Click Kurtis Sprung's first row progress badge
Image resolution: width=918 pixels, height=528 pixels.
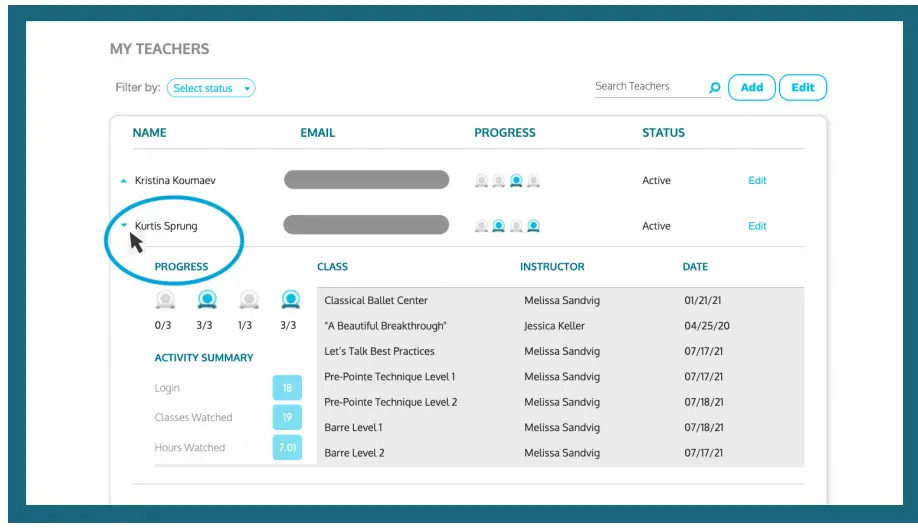click(481, 226)
